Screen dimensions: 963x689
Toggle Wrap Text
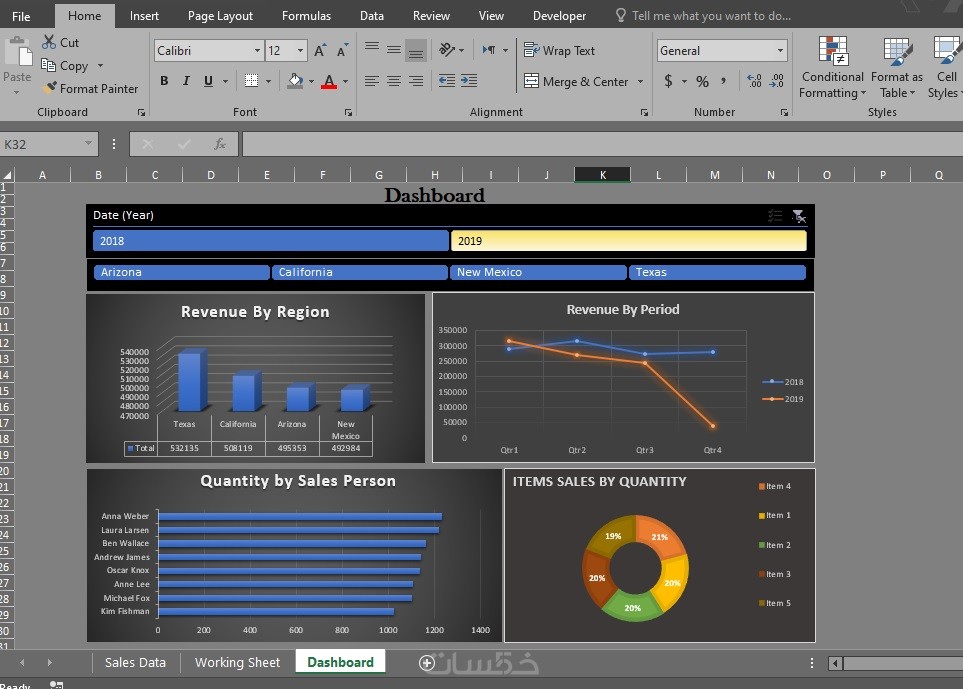tap(559, 51)
